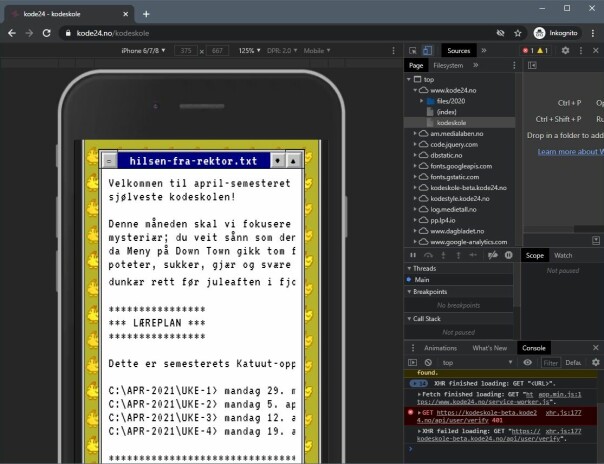Viewport: 604px width, 464px height.
Task: Open the 125% zoom dropdown
Action: tap(249, 50)
